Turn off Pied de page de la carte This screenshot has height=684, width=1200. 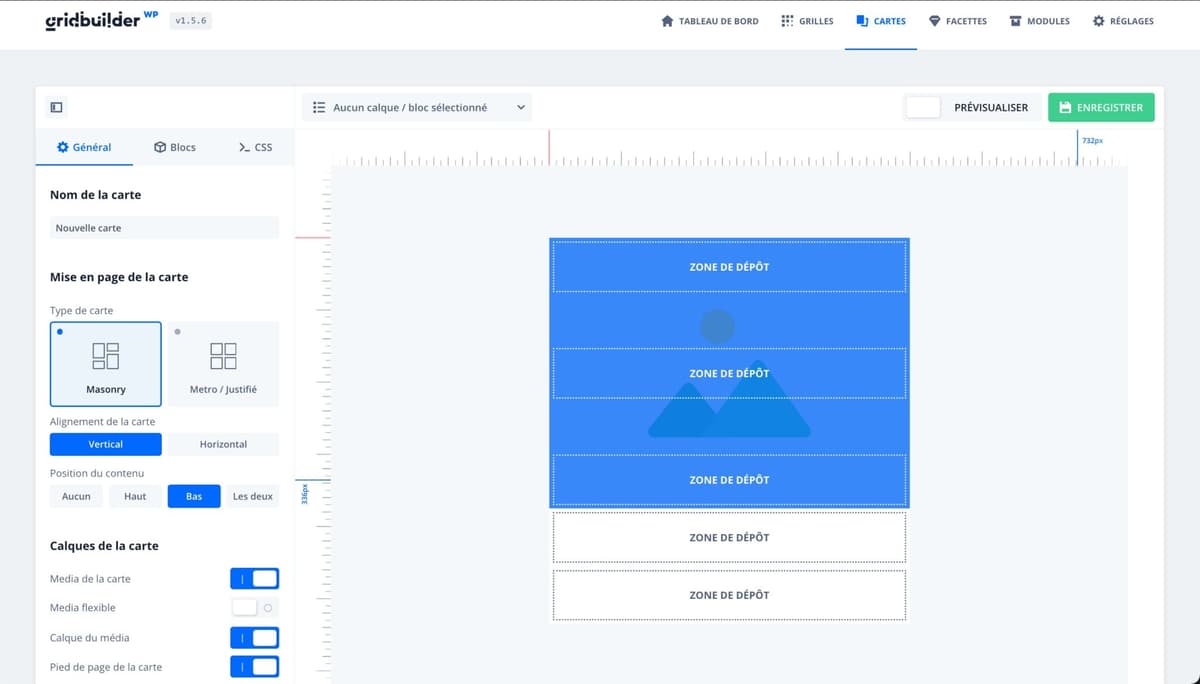click(x=255, y=666)
